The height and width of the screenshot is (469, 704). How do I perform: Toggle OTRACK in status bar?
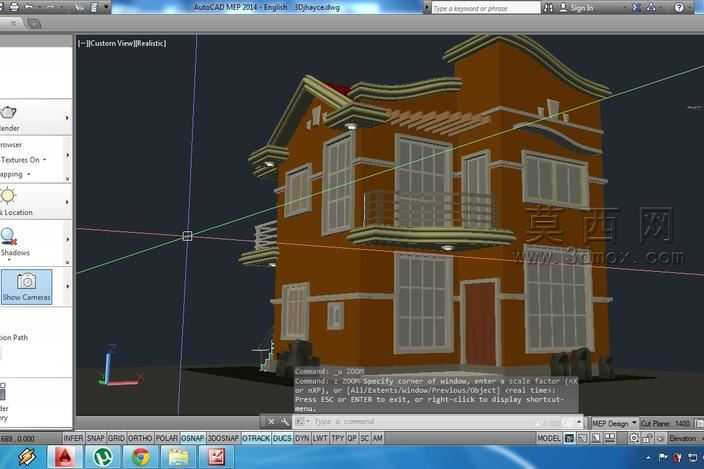tap(256, 438)
